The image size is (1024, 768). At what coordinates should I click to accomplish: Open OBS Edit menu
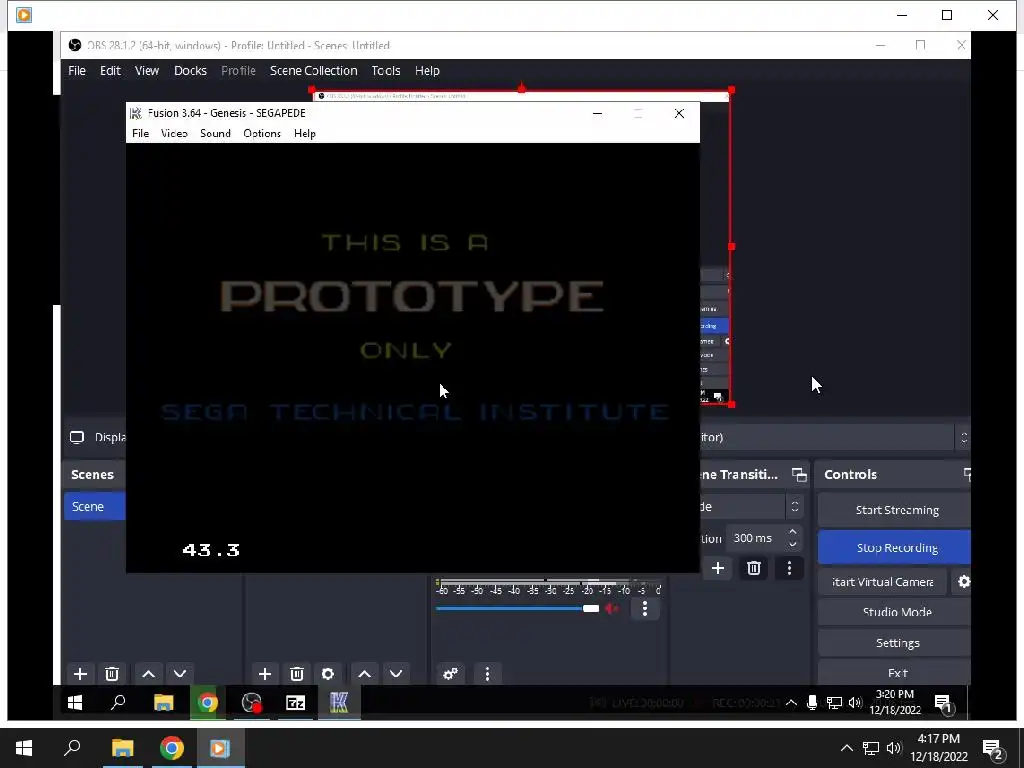coord(110,71)
